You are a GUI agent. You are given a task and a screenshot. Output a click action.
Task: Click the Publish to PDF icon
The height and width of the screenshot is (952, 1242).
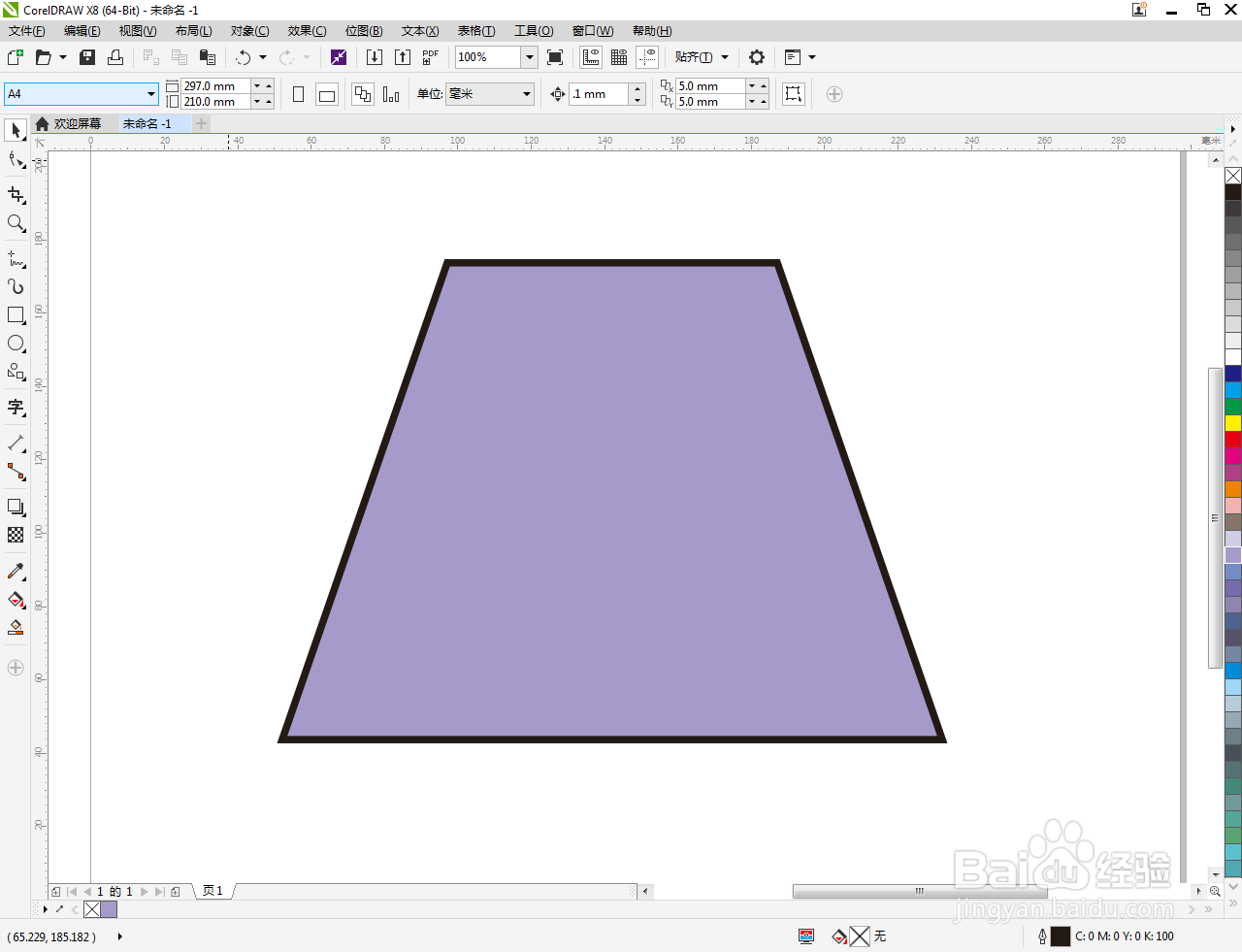click(x=431, y=57)
